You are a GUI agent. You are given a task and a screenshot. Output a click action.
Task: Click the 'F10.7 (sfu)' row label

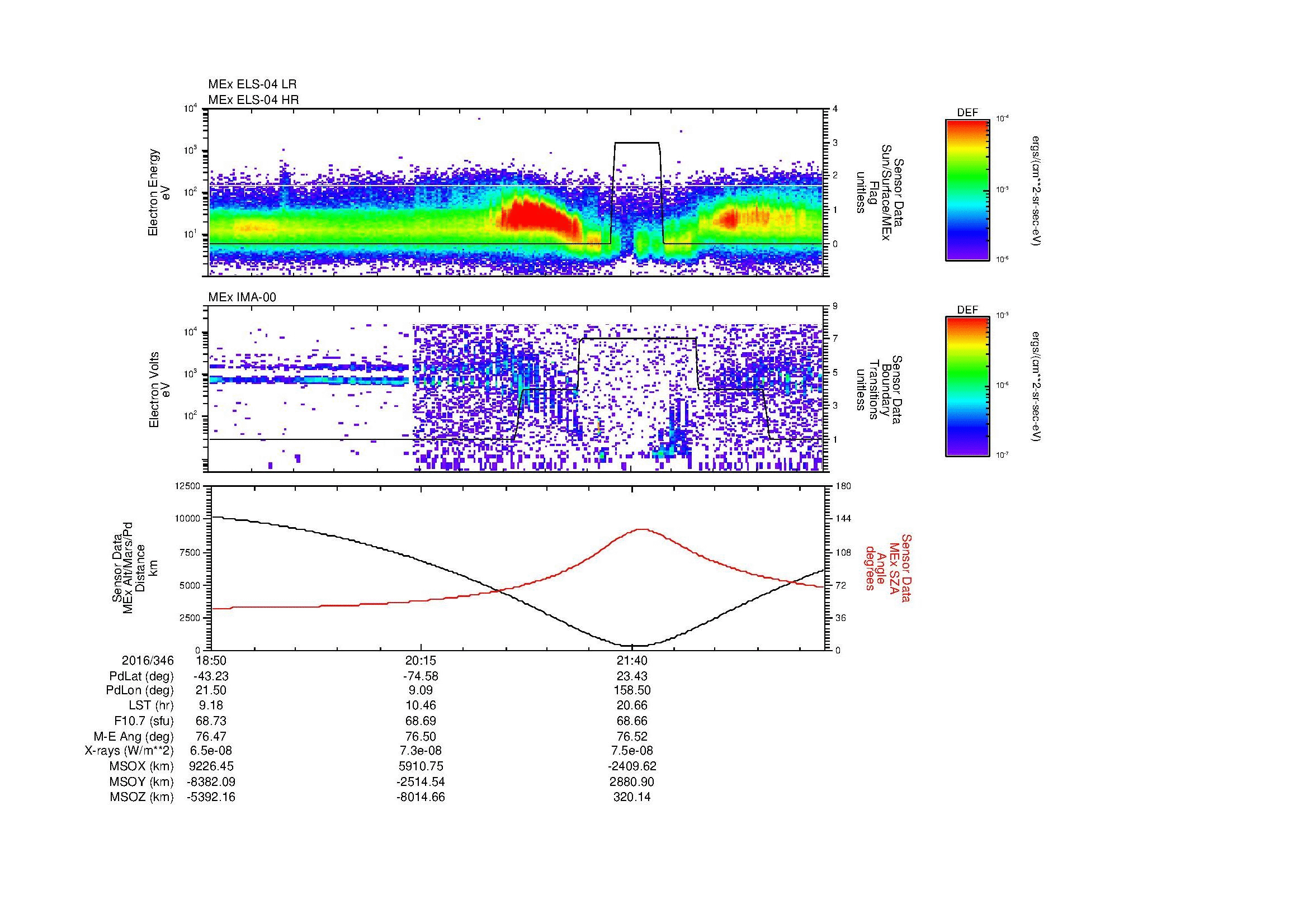click(x=144, y=721)
